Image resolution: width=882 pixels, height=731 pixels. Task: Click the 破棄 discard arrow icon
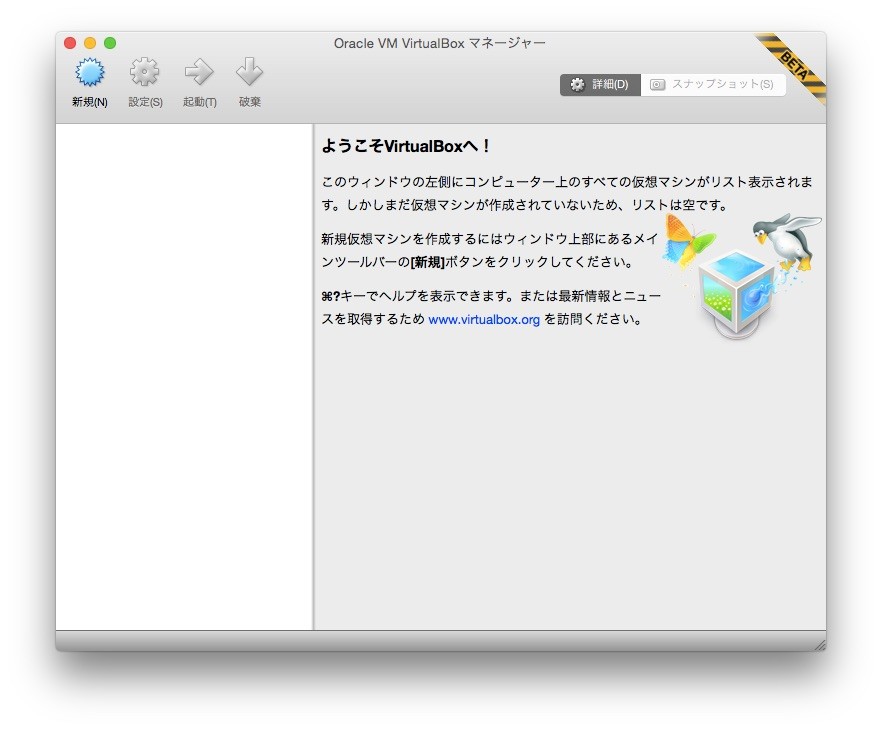(x=249, y=71)
